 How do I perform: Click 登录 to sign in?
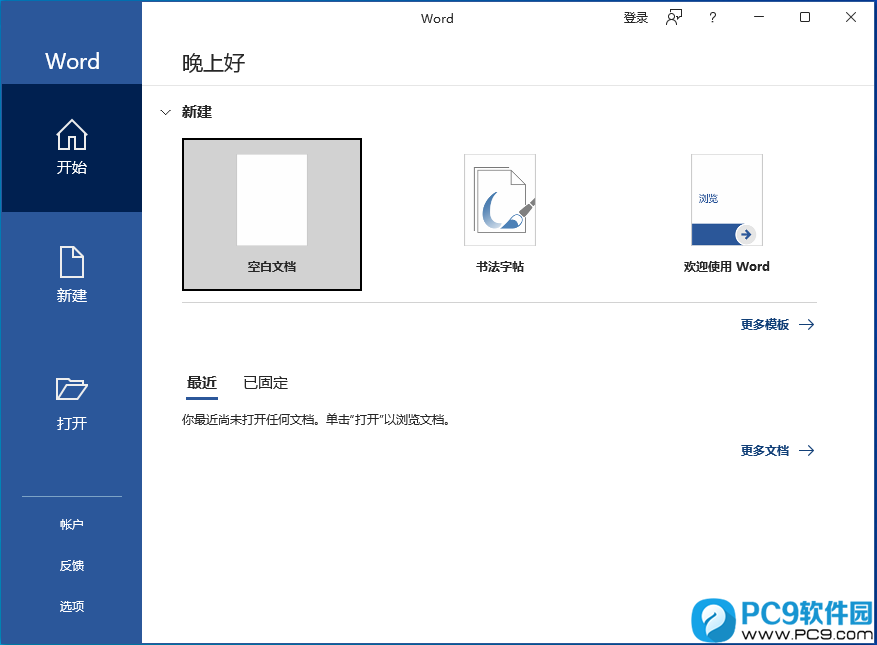click(635, 18)
